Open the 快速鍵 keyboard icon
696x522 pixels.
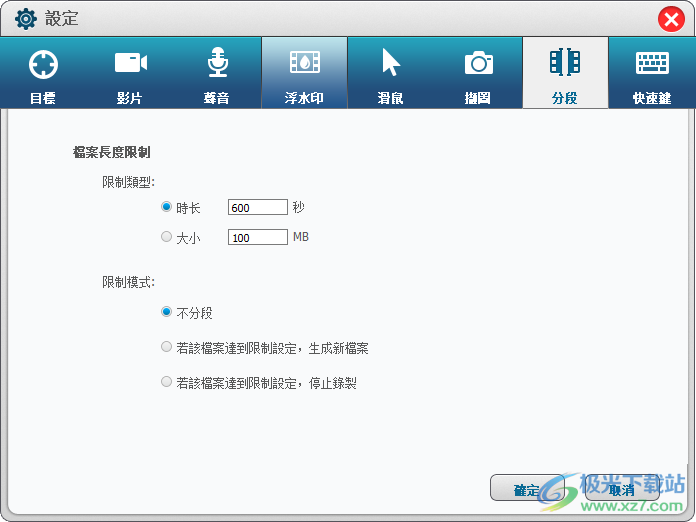(x=652, y=63)
